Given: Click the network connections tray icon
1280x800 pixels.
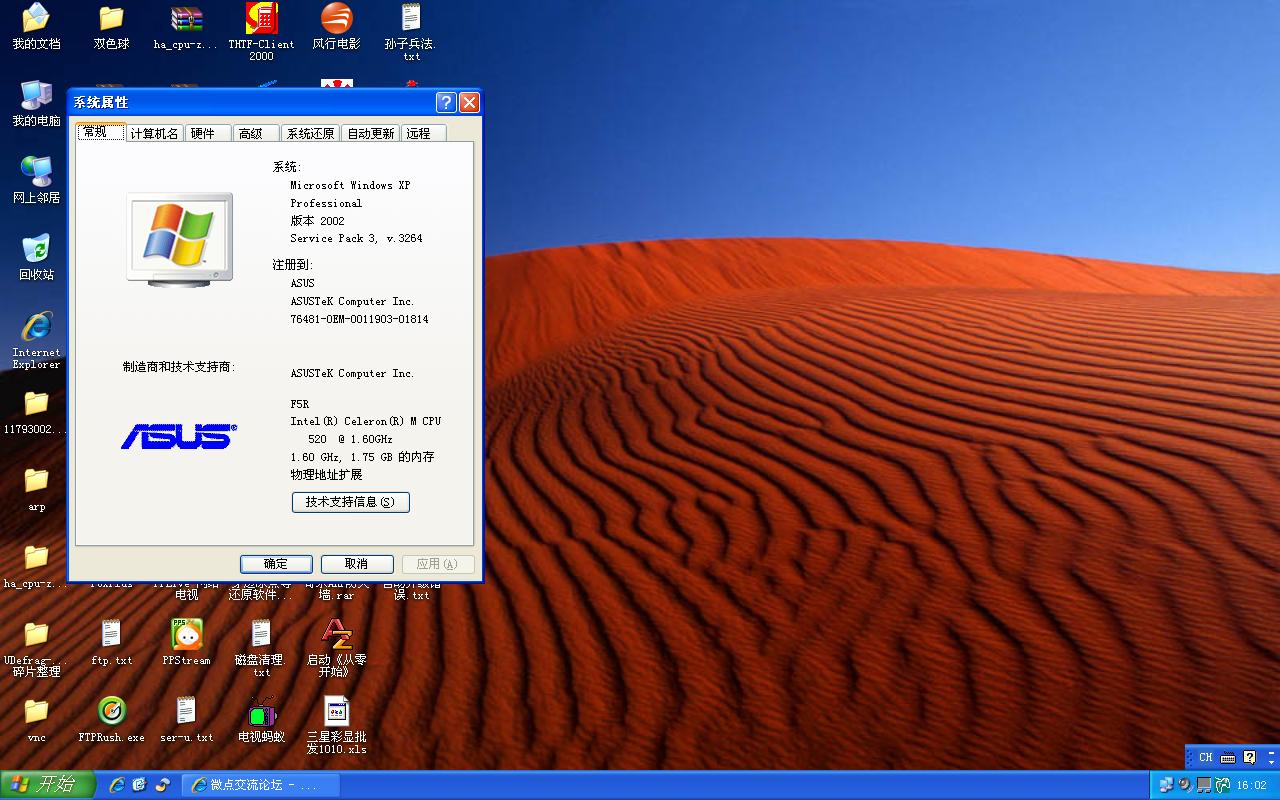Looking at the screenshot, I should pos(1167,785).
